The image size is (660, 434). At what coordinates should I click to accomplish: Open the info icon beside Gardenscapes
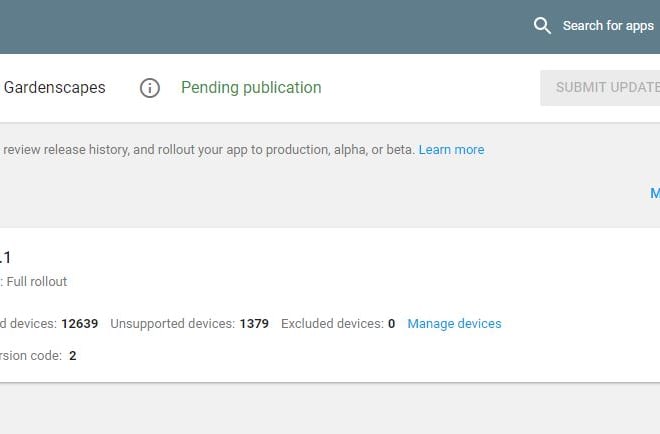150,88
